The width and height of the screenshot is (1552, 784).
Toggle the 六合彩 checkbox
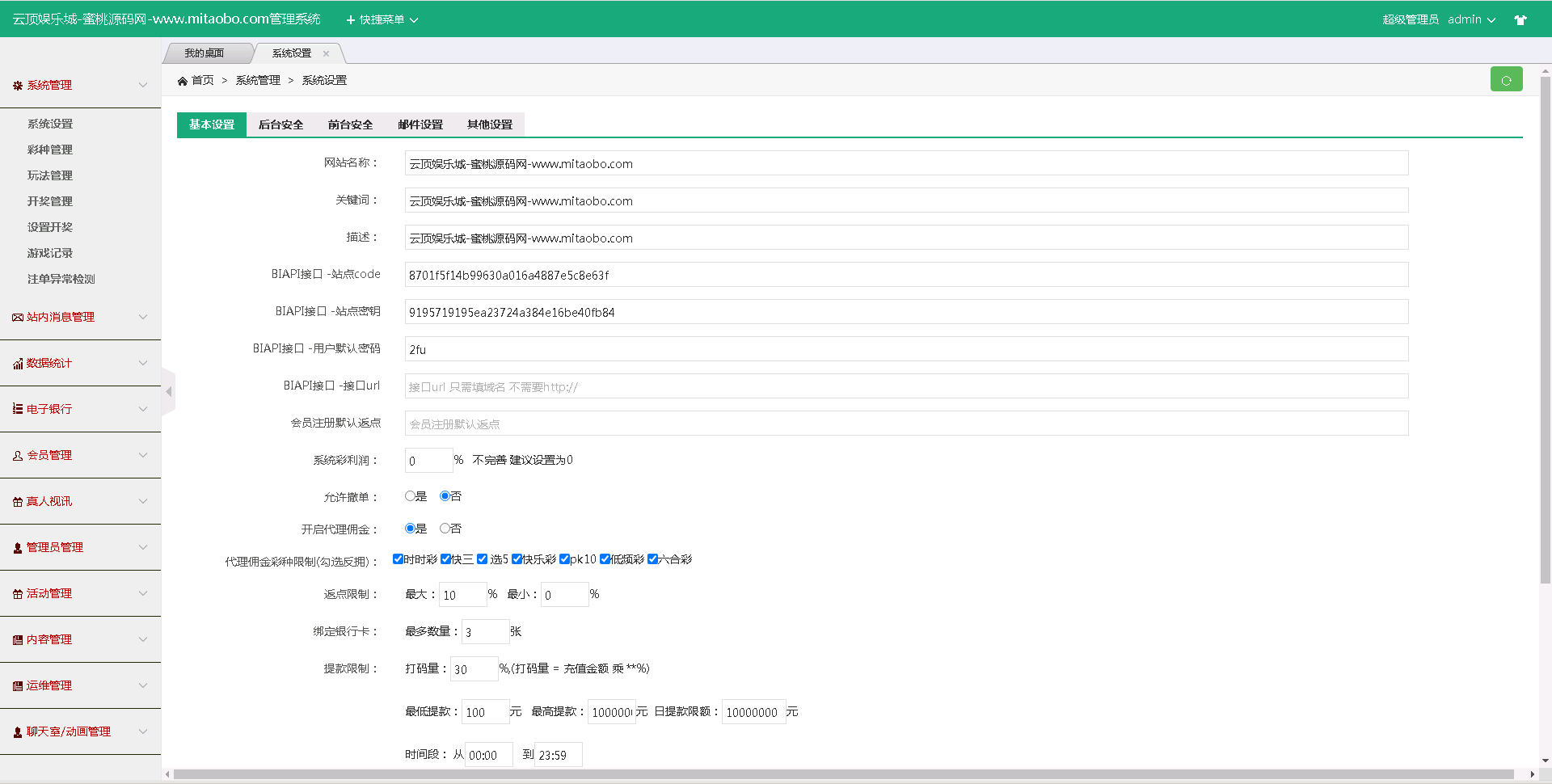[652, 559]
